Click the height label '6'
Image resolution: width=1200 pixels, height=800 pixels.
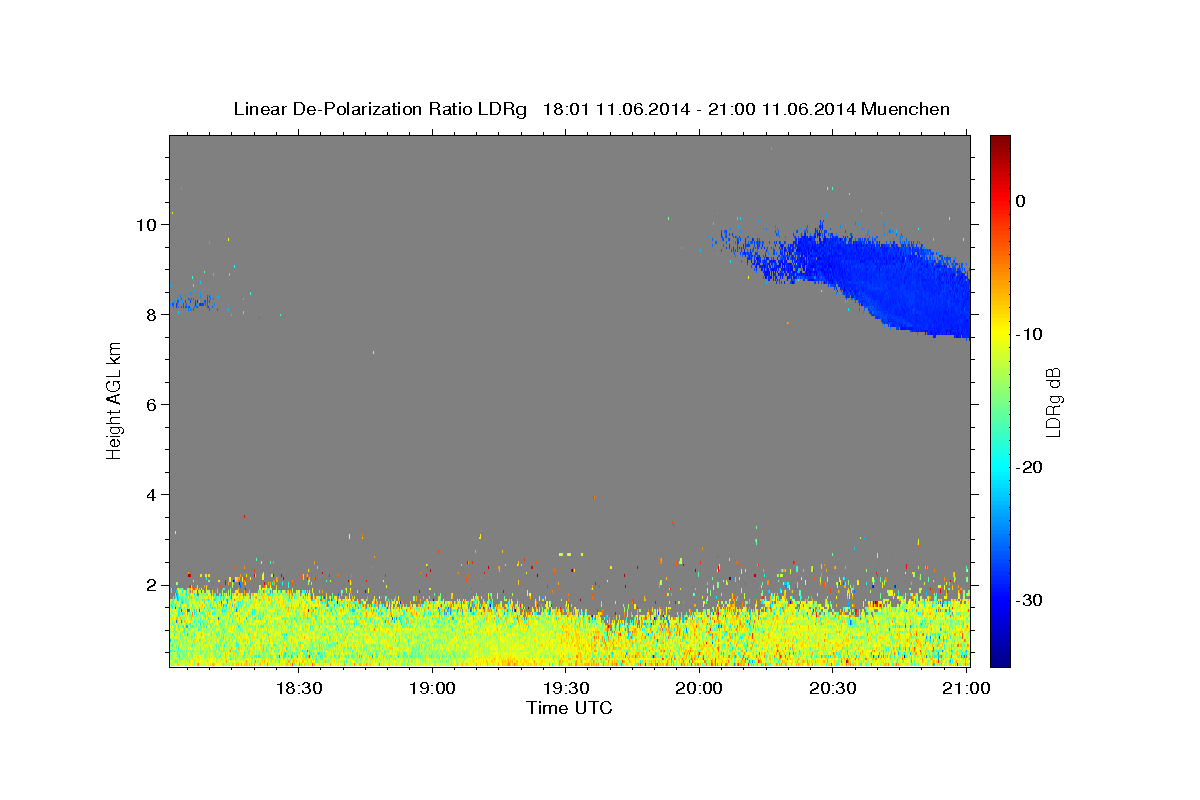pyautogui.click(x=152, y=404)
